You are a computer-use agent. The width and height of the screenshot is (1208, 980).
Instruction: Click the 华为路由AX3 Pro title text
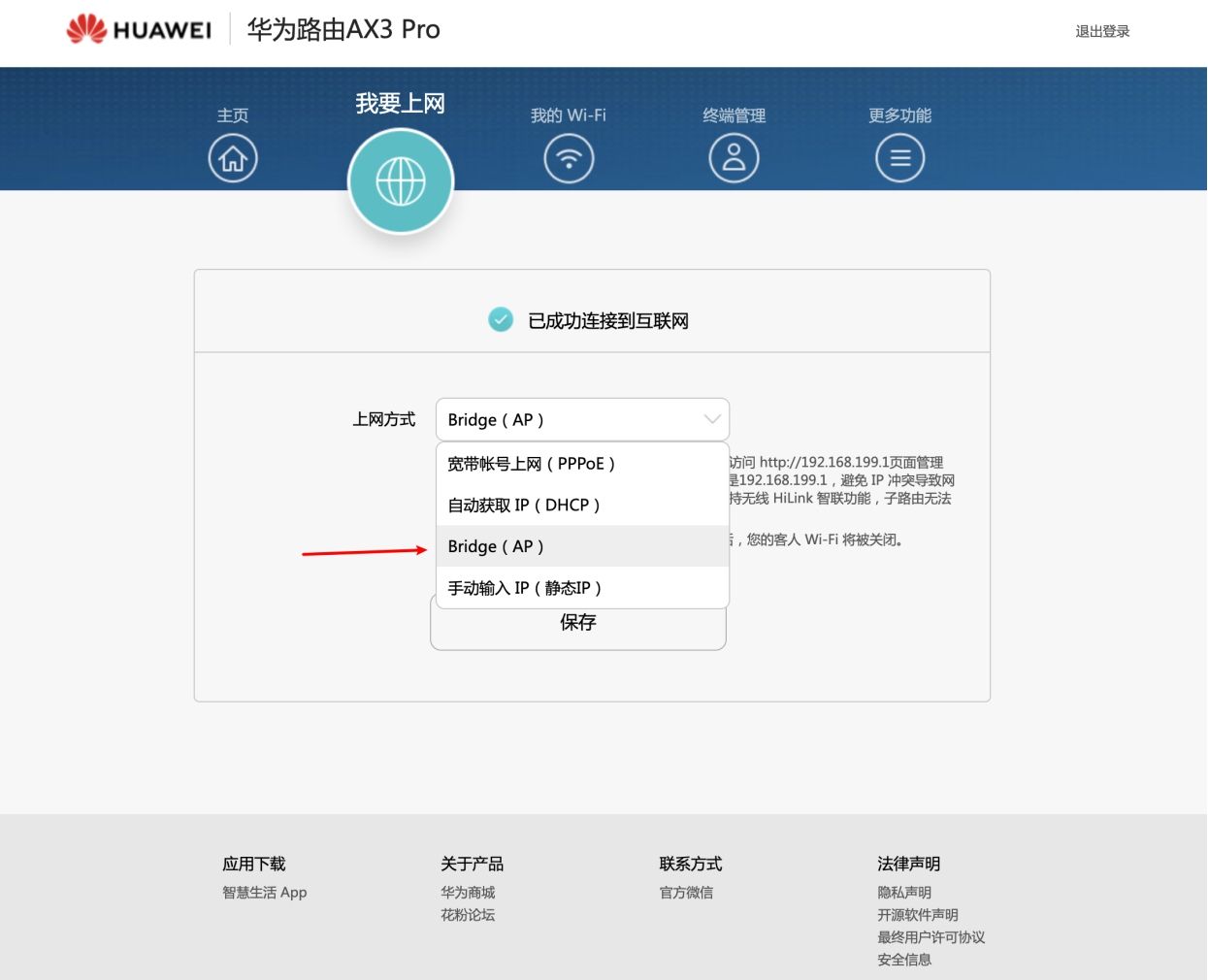click(x=343, y=29)
